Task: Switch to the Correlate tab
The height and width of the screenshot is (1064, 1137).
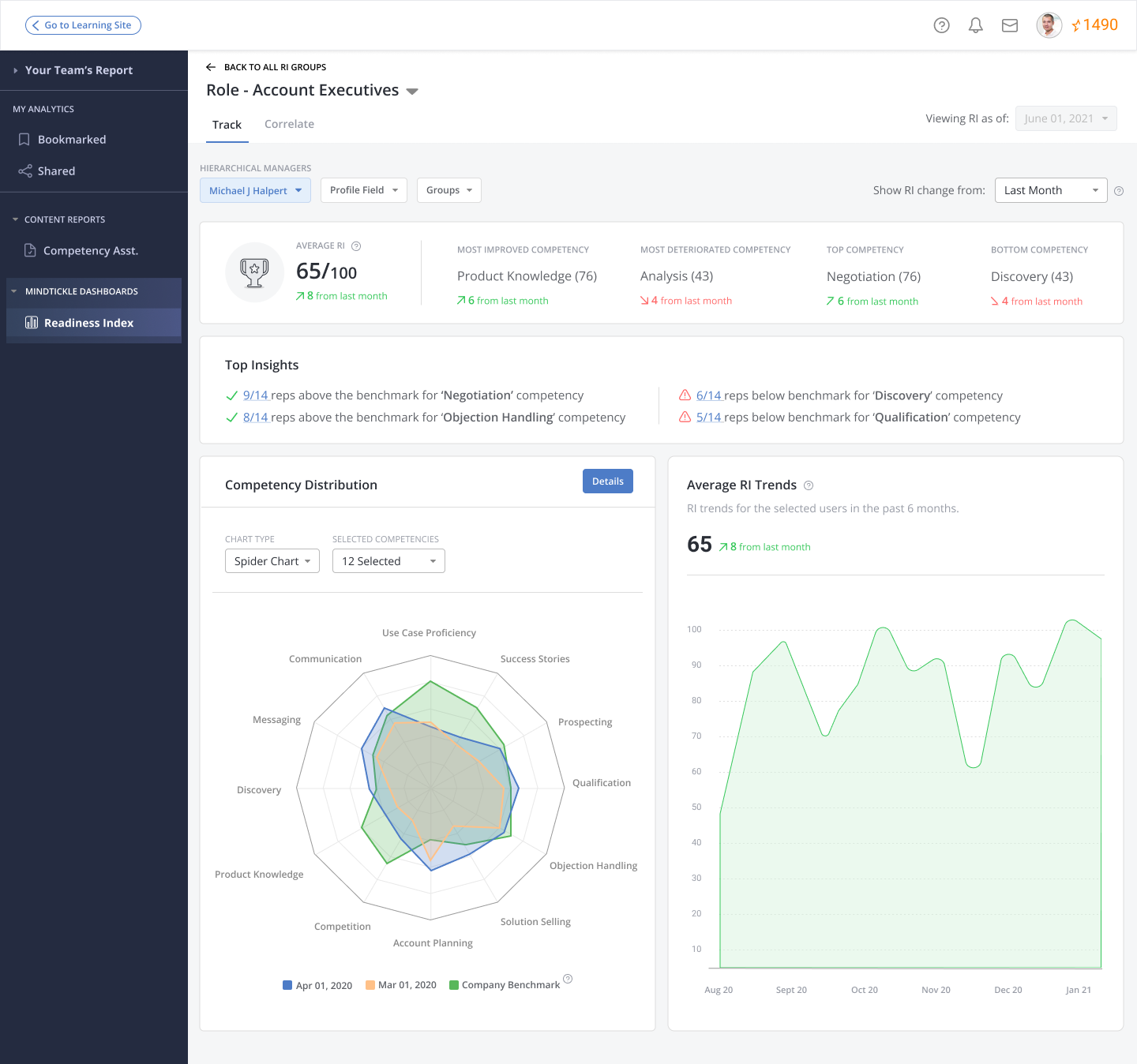Action: [289, 124]
